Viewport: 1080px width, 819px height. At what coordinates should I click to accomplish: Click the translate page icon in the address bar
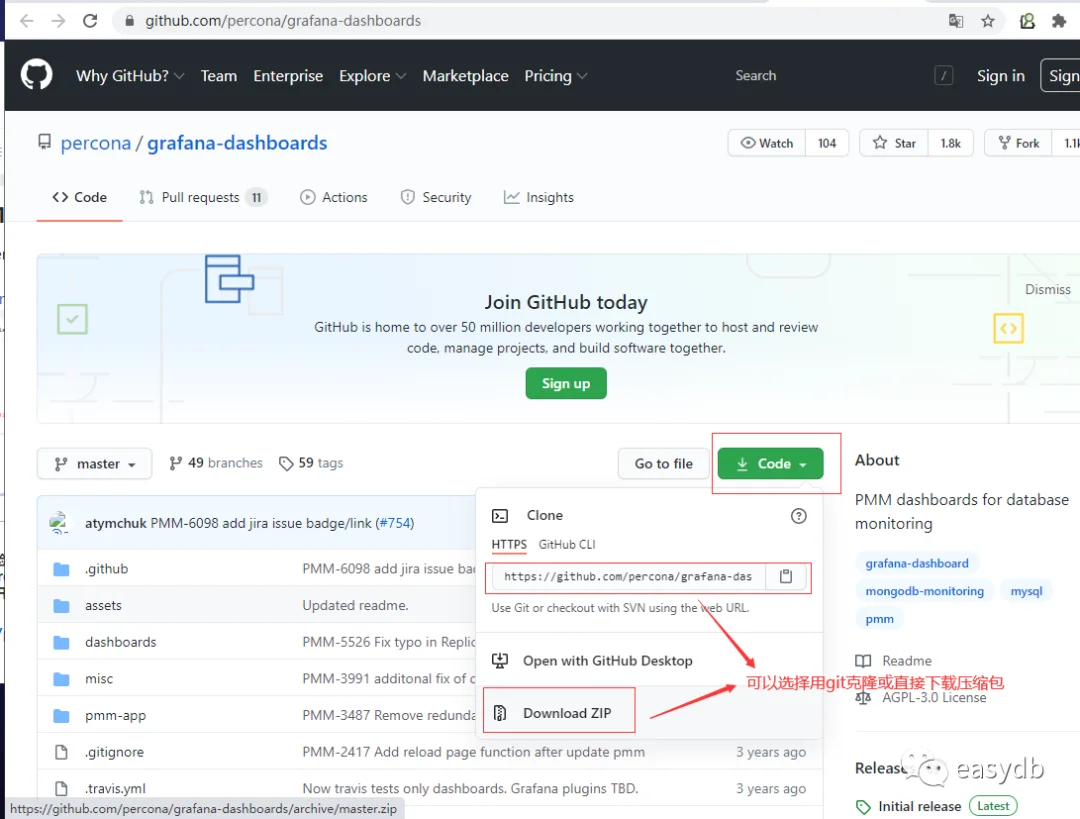click(x=955, y=21)
